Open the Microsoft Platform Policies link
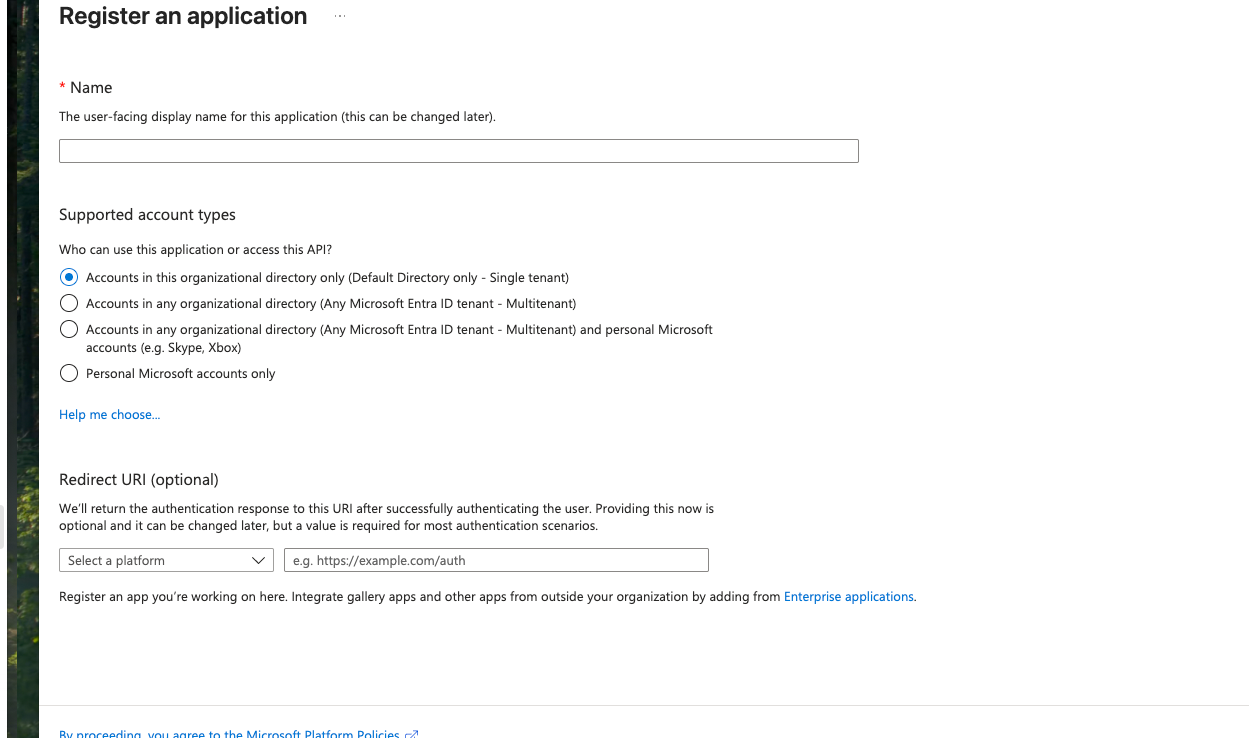 coord(238,733)
